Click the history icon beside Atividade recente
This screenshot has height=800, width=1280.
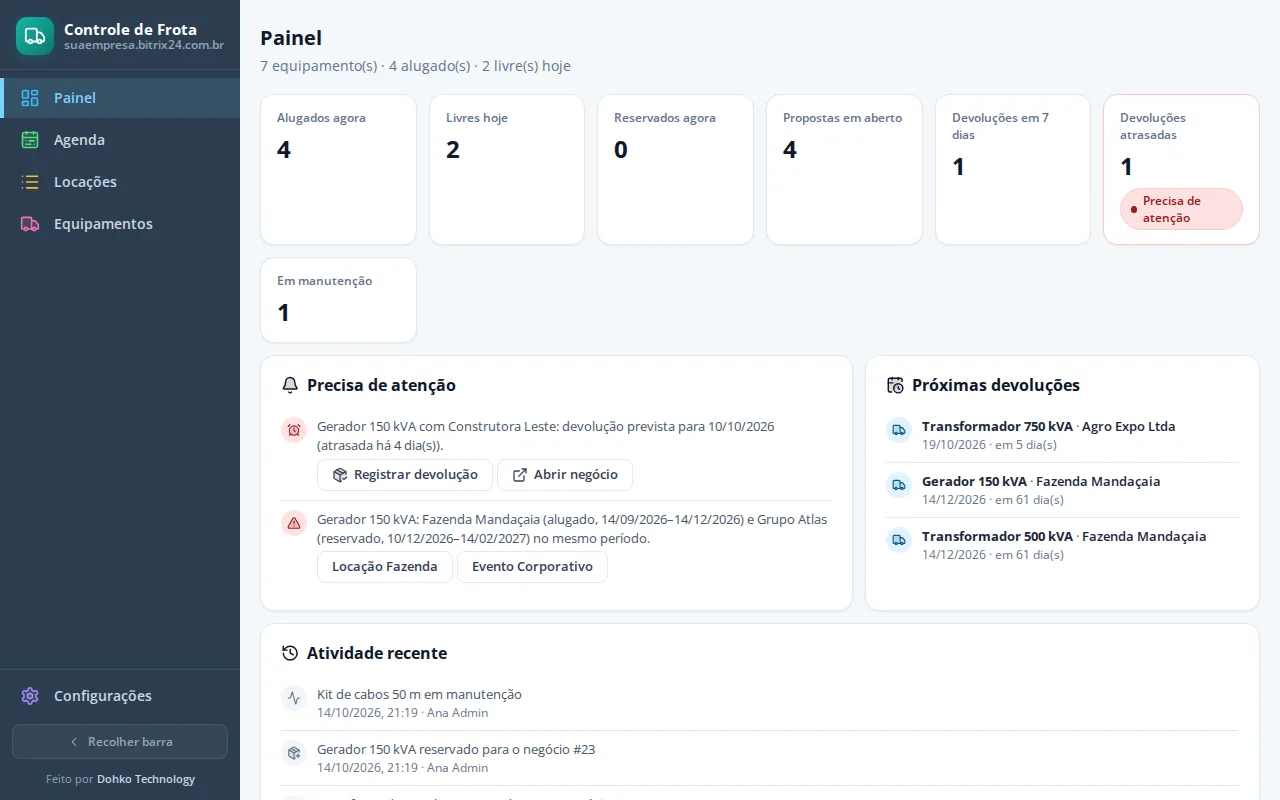(x=290, y=653)
